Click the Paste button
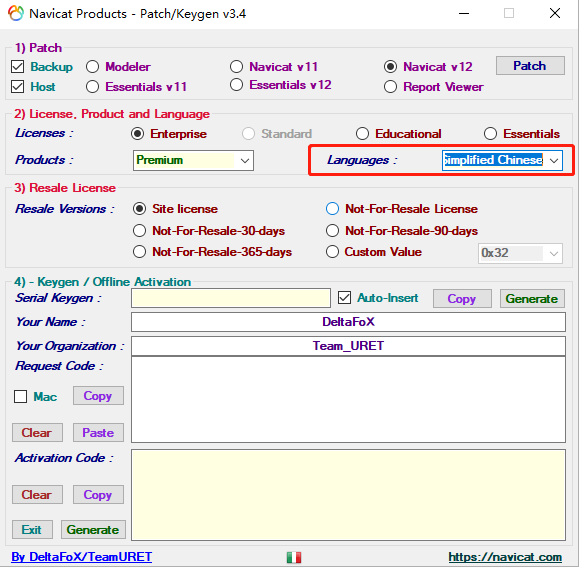 pyautogui.click(x=98, y=433)
